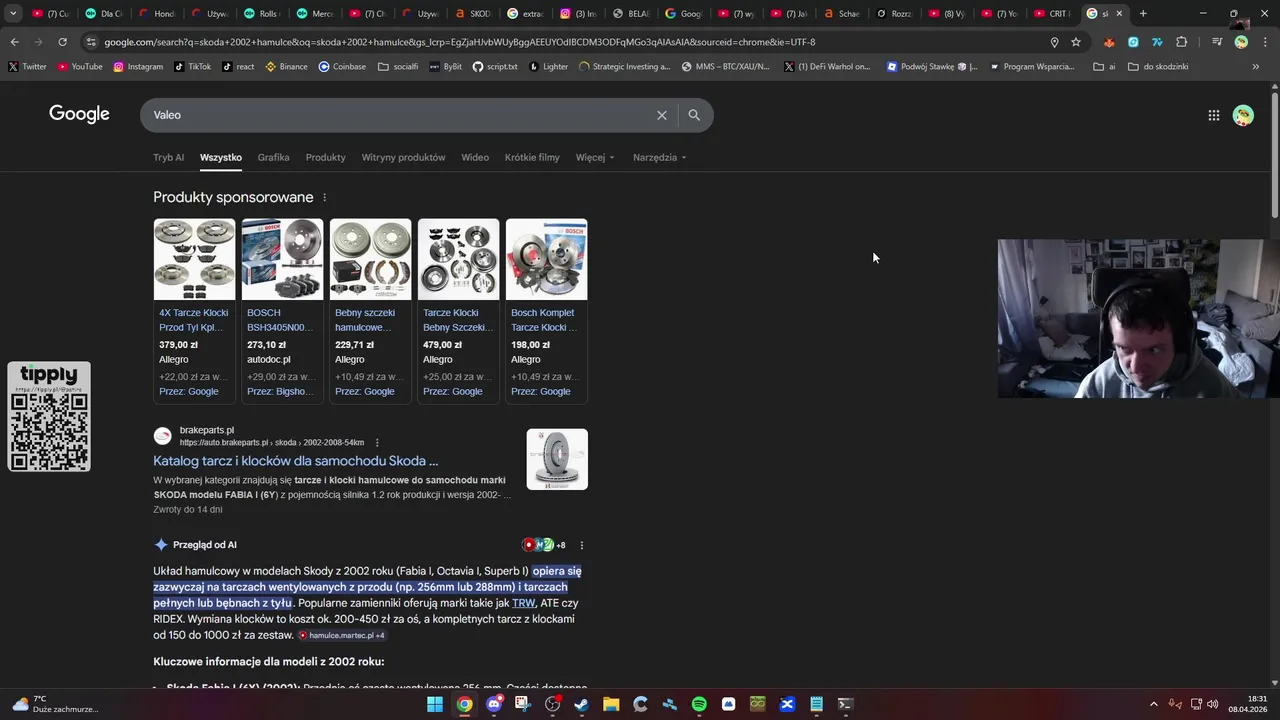Image resolution: width=1280 pixels, height=720 pixels.
Task: Go back with the browser back arrow
Action: [14, 42]
